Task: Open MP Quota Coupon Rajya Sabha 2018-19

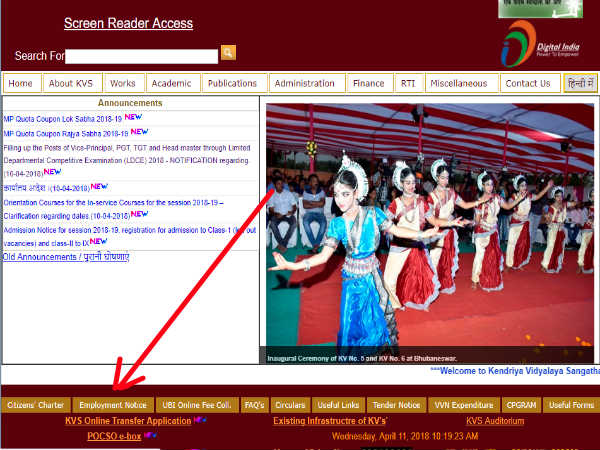Action: pos(66,134)
